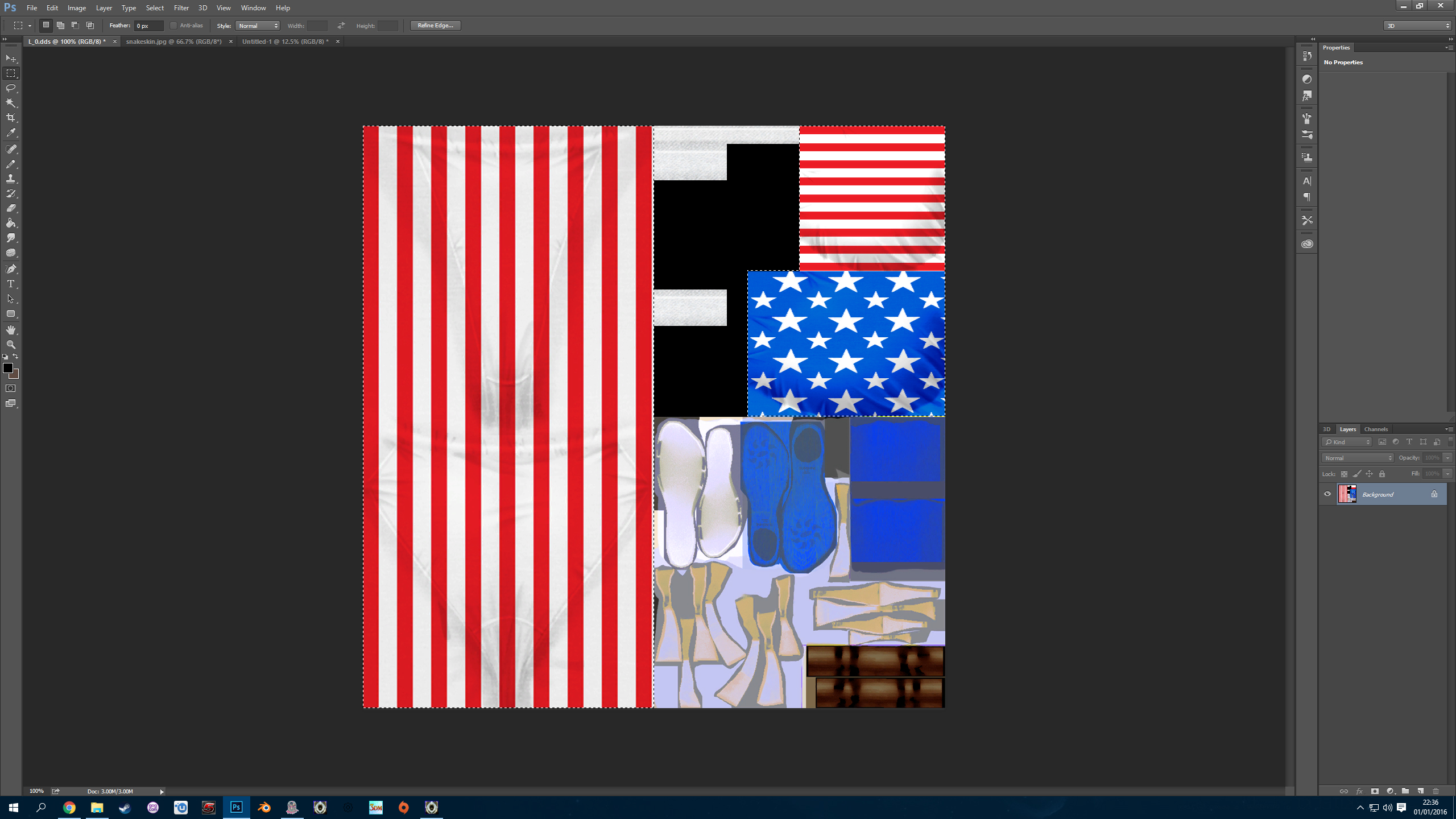The image size is (1456, 819).
Task: Open the 3D workspace switcher dropdown
Action: click(1418, 26)
